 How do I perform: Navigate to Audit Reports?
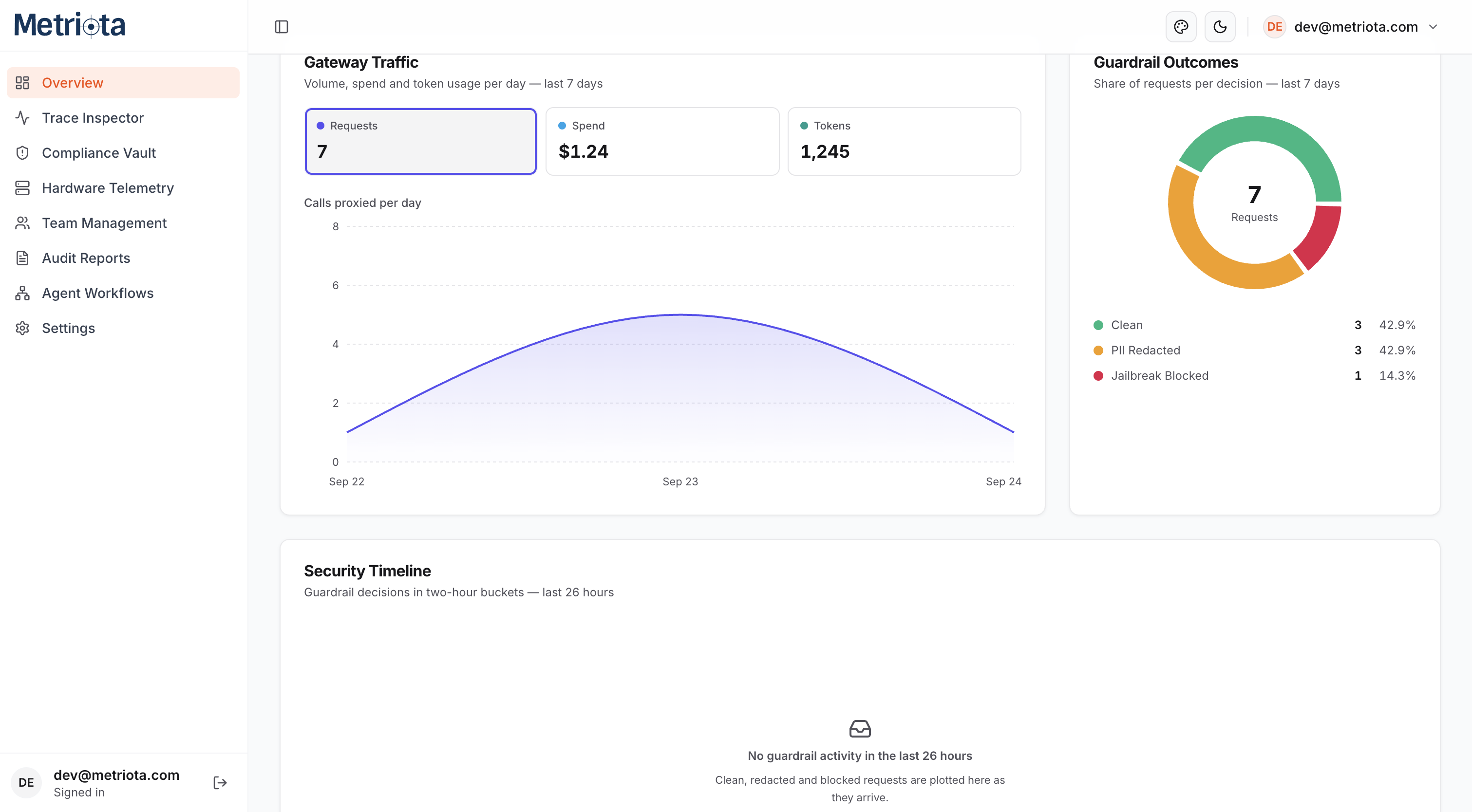[x=123, y=258]
